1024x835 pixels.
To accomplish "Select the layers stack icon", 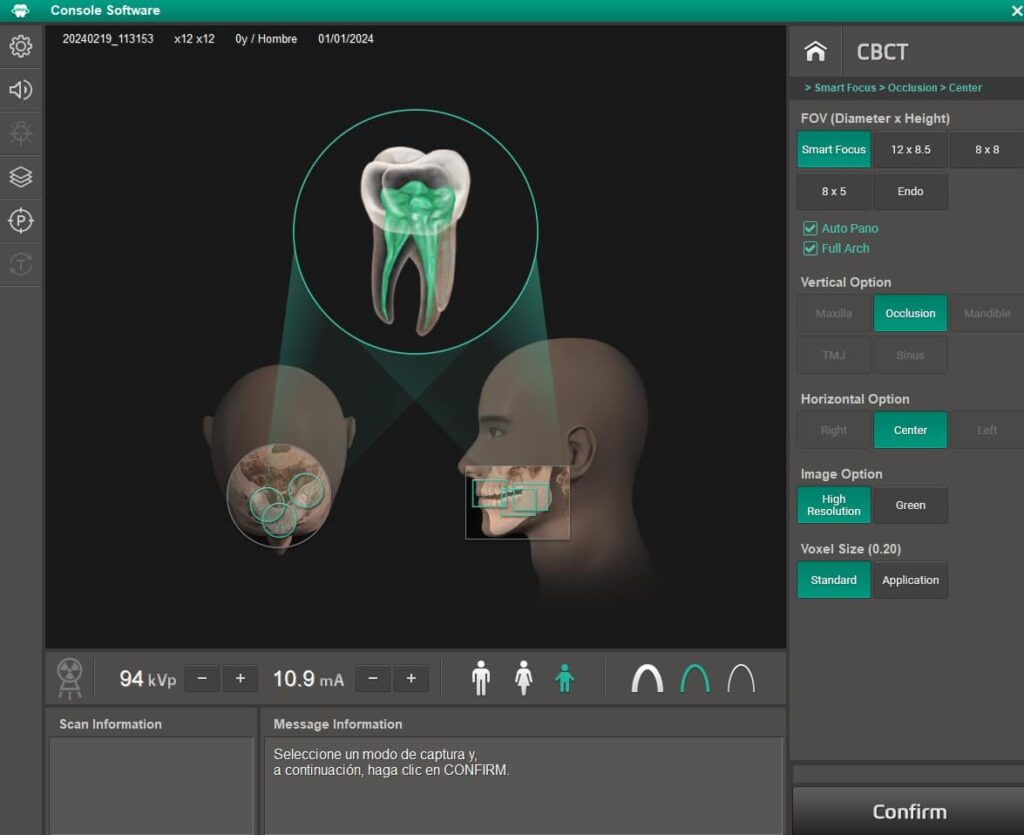I will click(x=21, y=177).
